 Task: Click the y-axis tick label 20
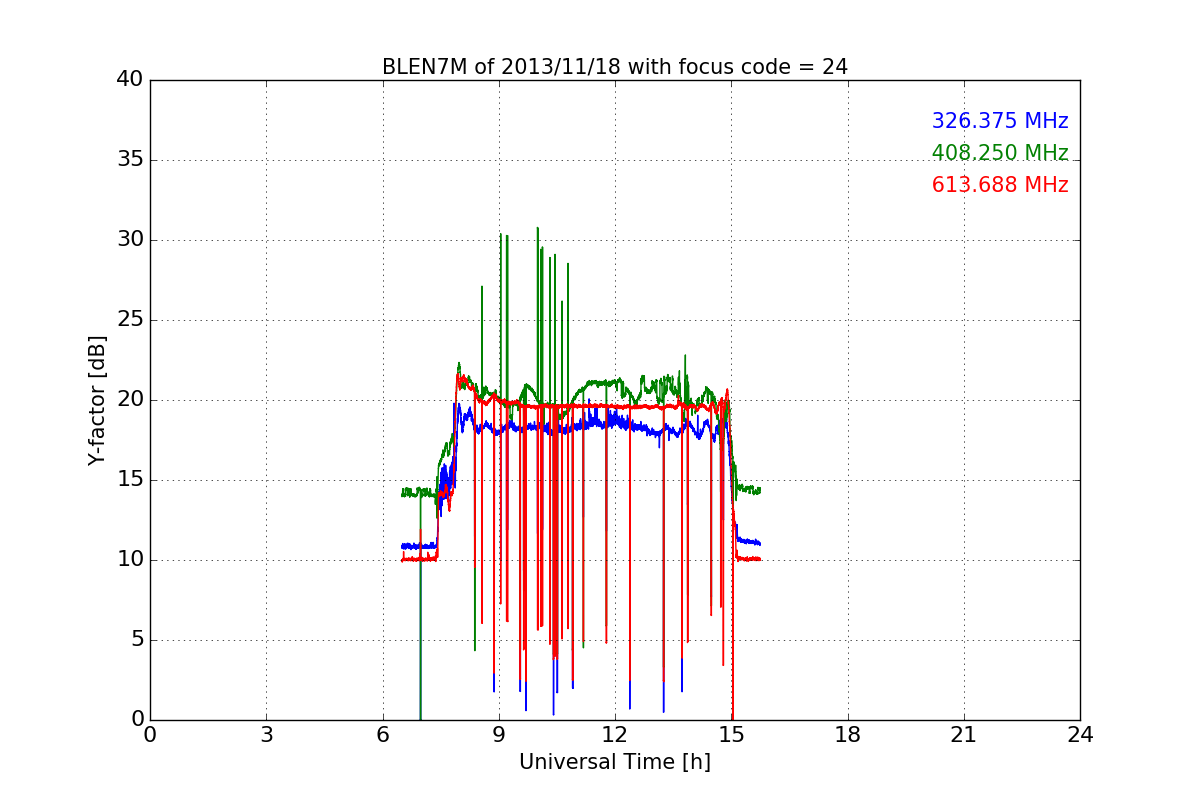click(x=130, y=400)
